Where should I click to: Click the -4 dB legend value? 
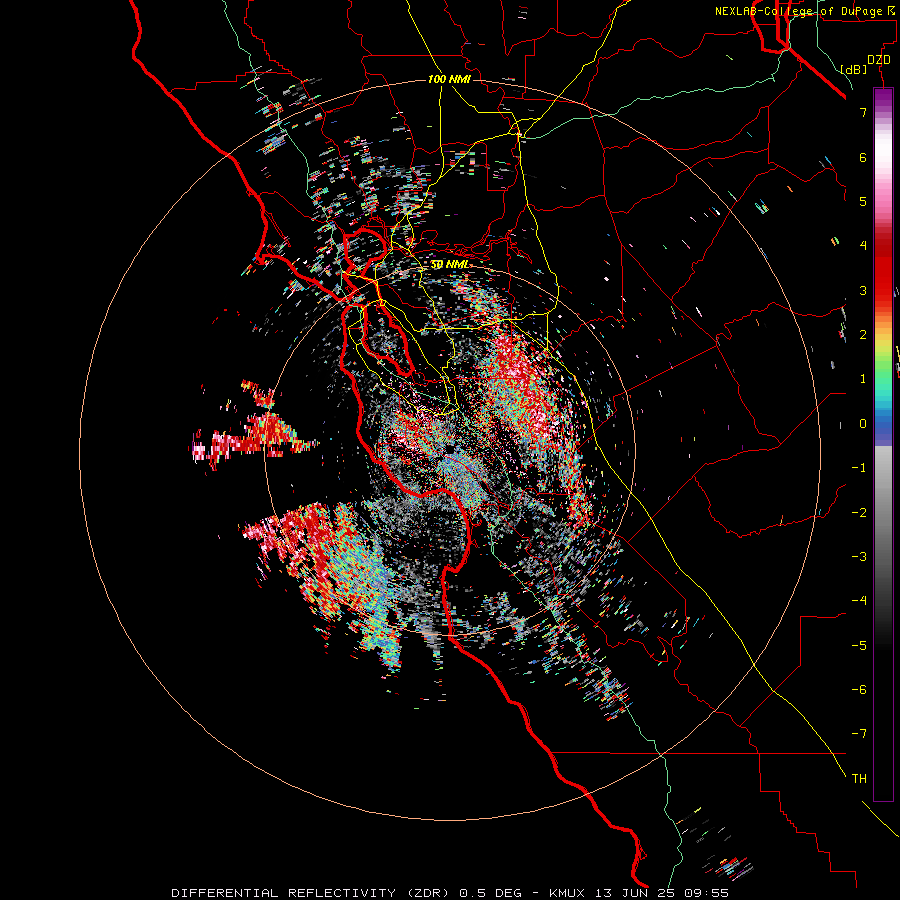(x=859, y=601)
